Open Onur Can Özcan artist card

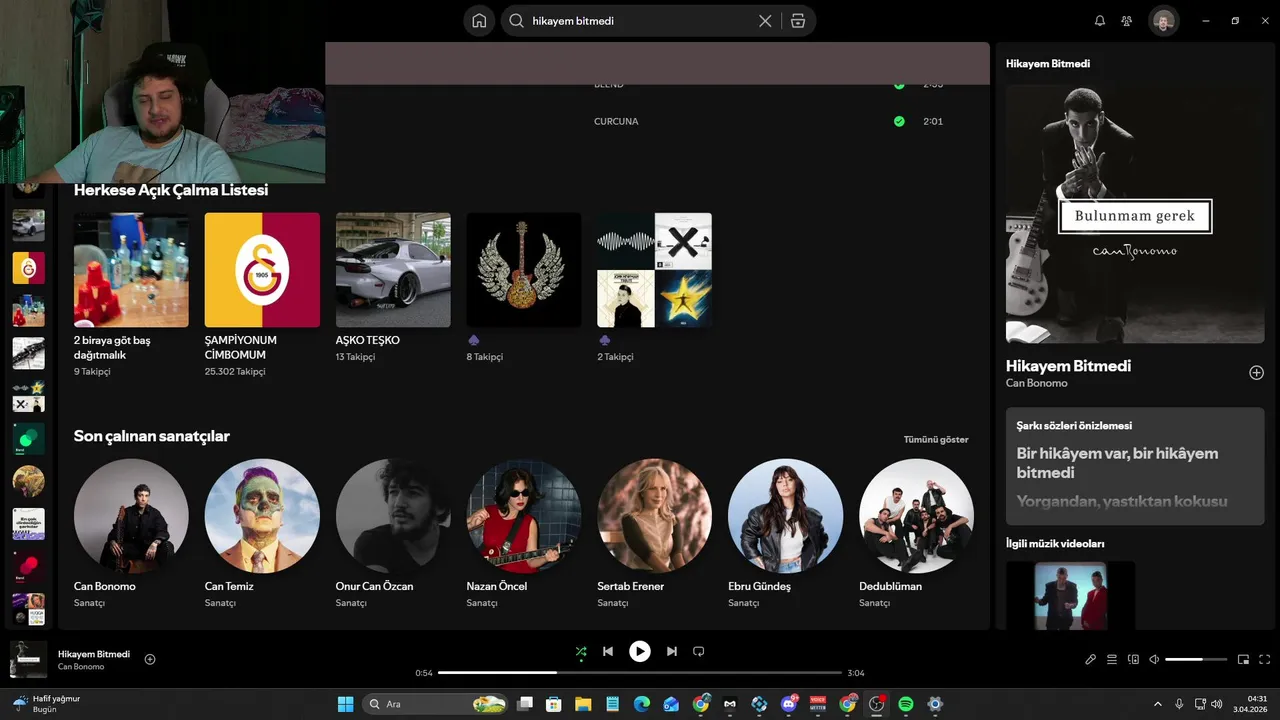click(393, 533)
